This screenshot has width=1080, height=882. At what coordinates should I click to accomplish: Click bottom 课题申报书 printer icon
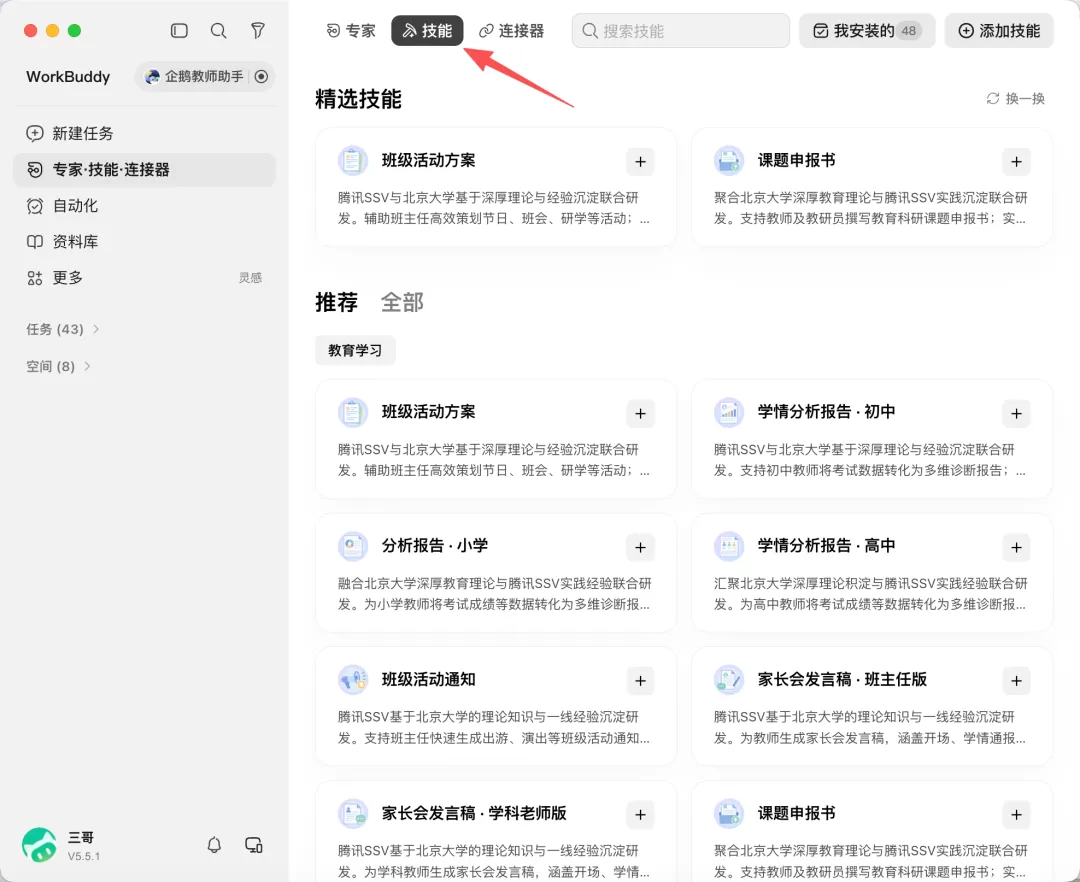point(729,814)
